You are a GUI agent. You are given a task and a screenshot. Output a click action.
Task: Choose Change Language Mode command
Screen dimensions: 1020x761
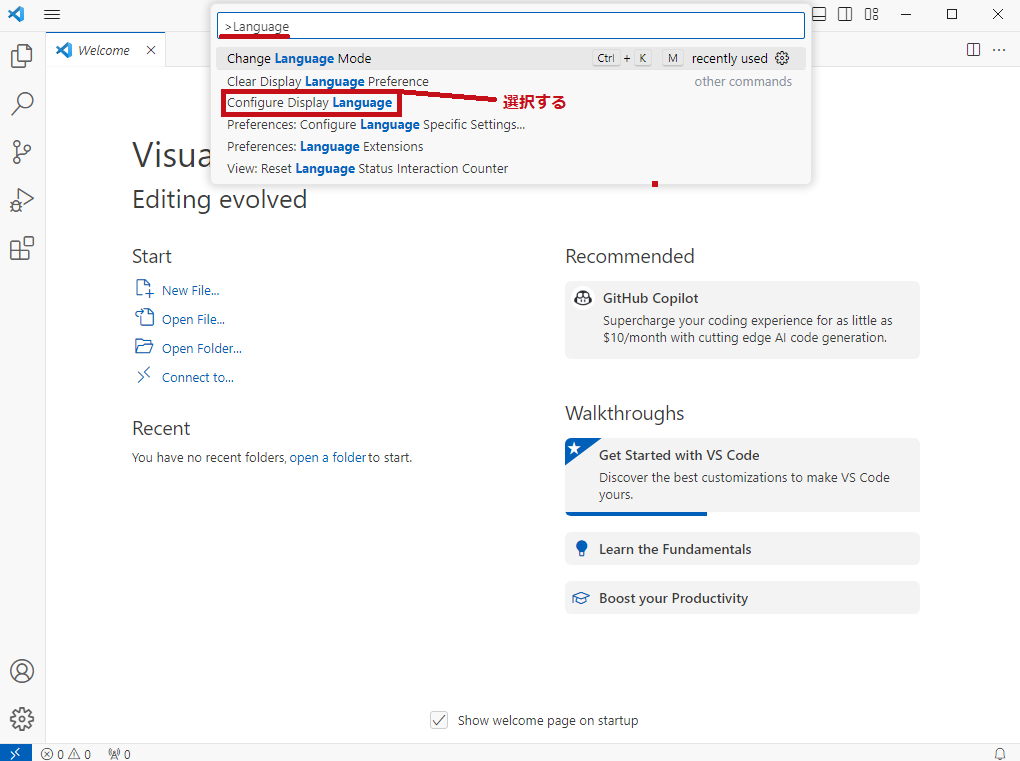(511, 59)
